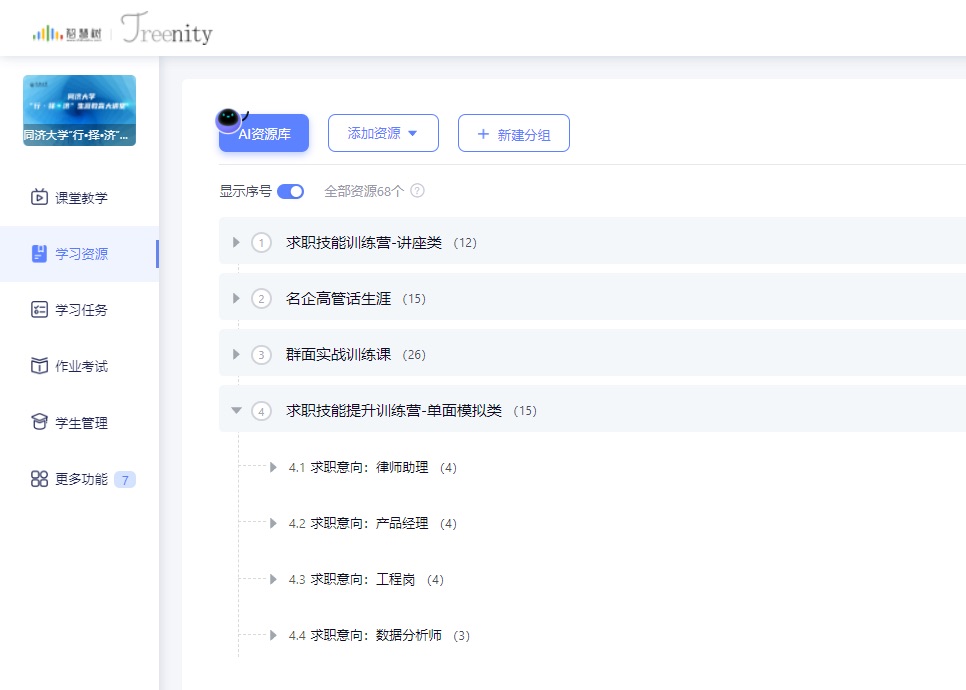Expand 4.1 求职意向：律师助理
The image size is (966, 690).
click(x=273, y=467)
